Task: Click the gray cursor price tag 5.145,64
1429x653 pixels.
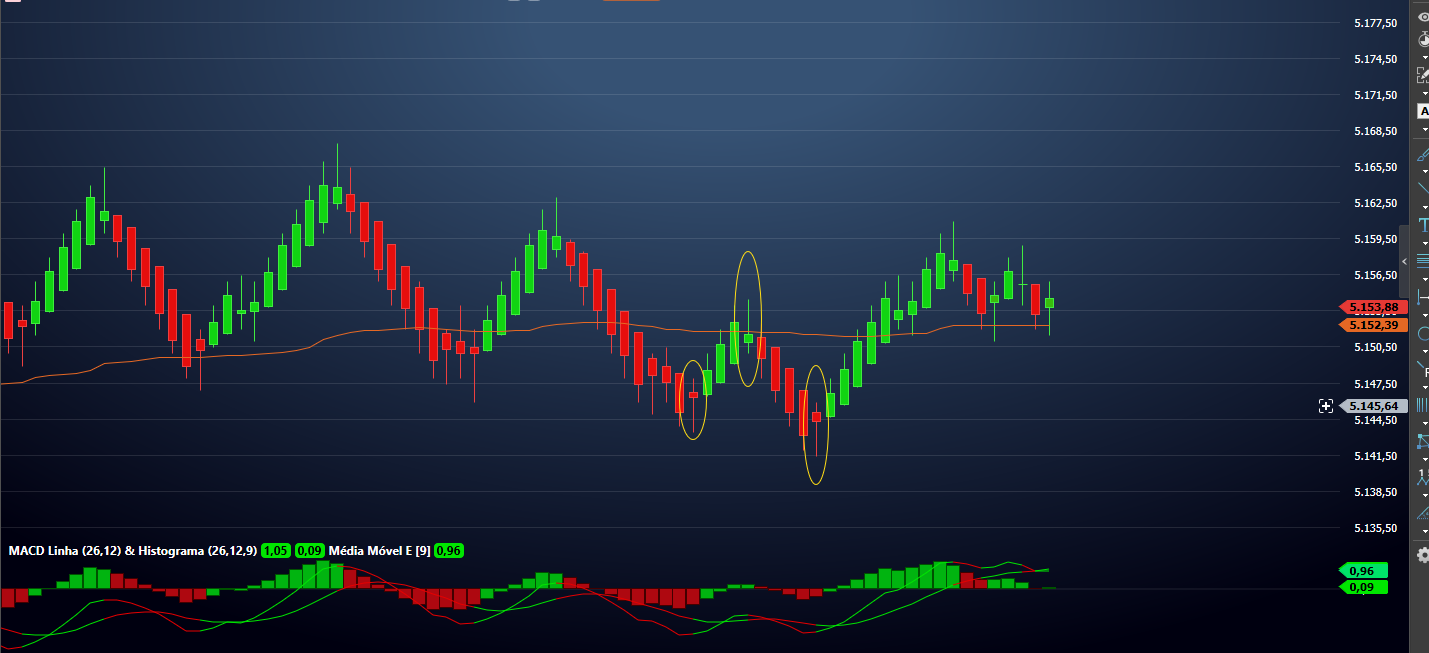Action: coord(1373,406)
